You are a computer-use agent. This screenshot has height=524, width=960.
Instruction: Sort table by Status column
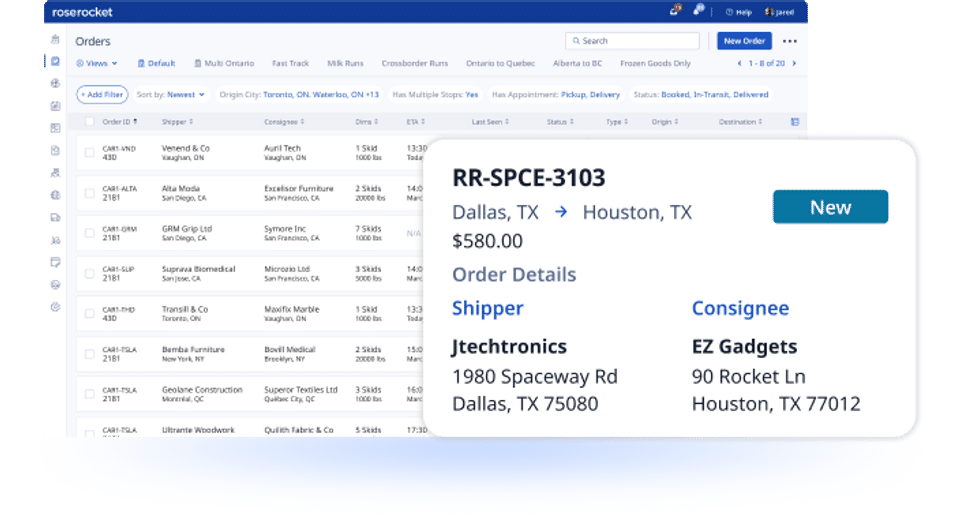(560, 122)
